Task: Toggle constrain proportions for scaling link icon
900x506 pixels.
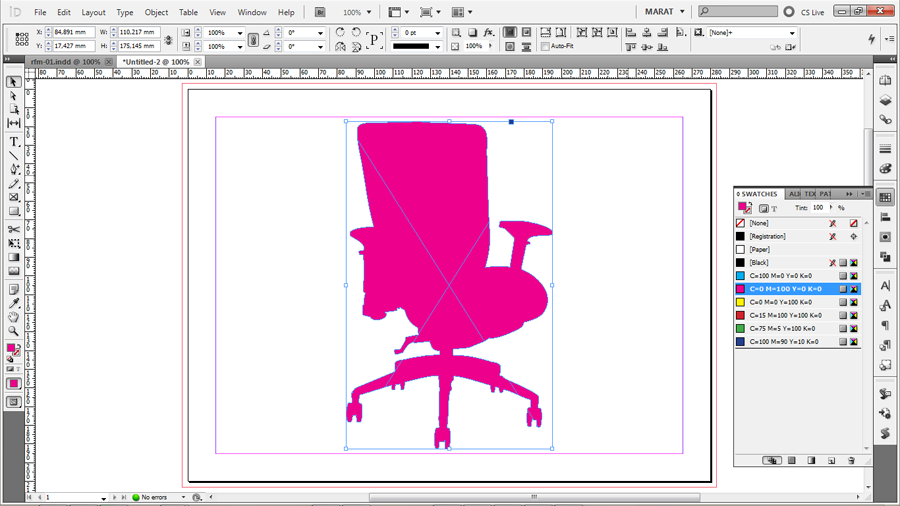Action: 253,40
